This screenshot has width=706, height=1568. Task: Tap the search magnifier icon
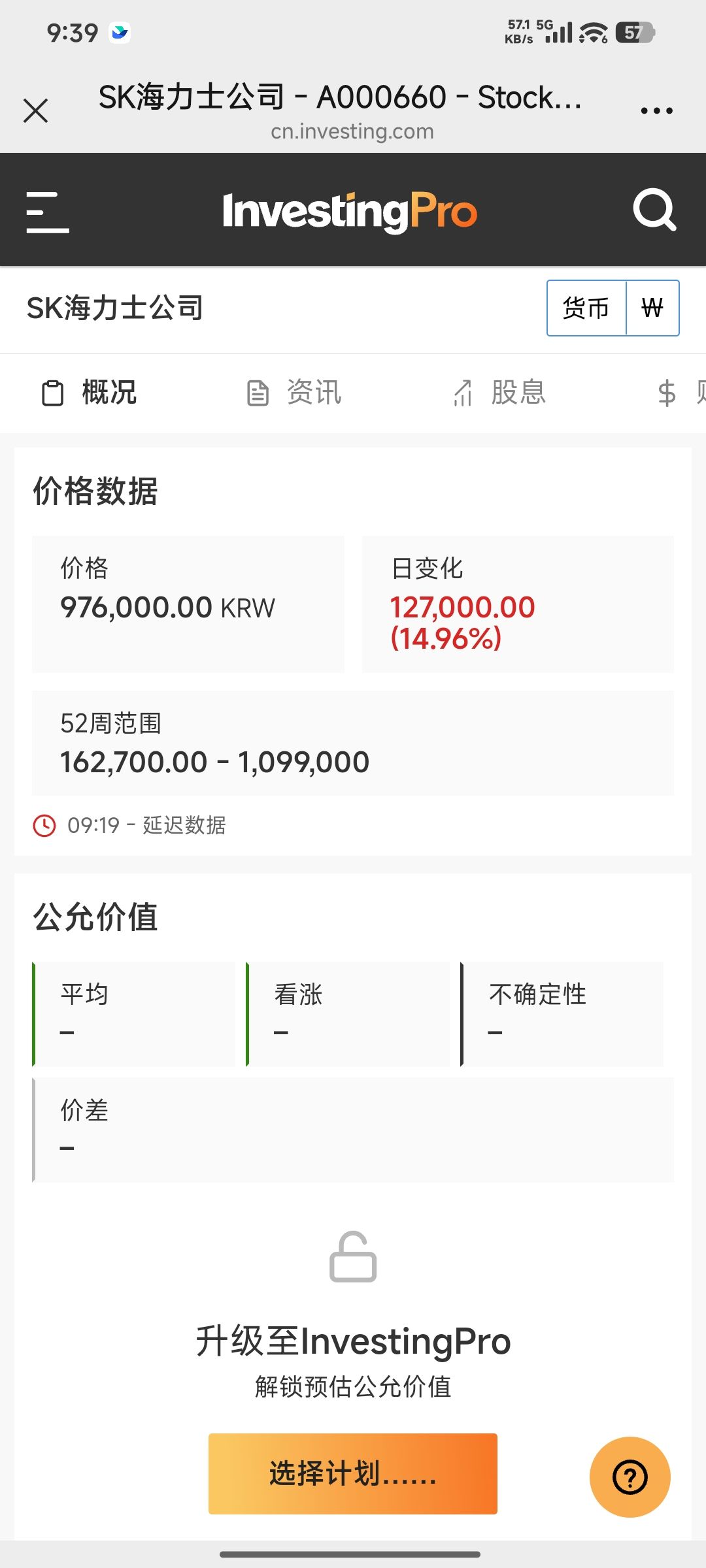(654, 210)
